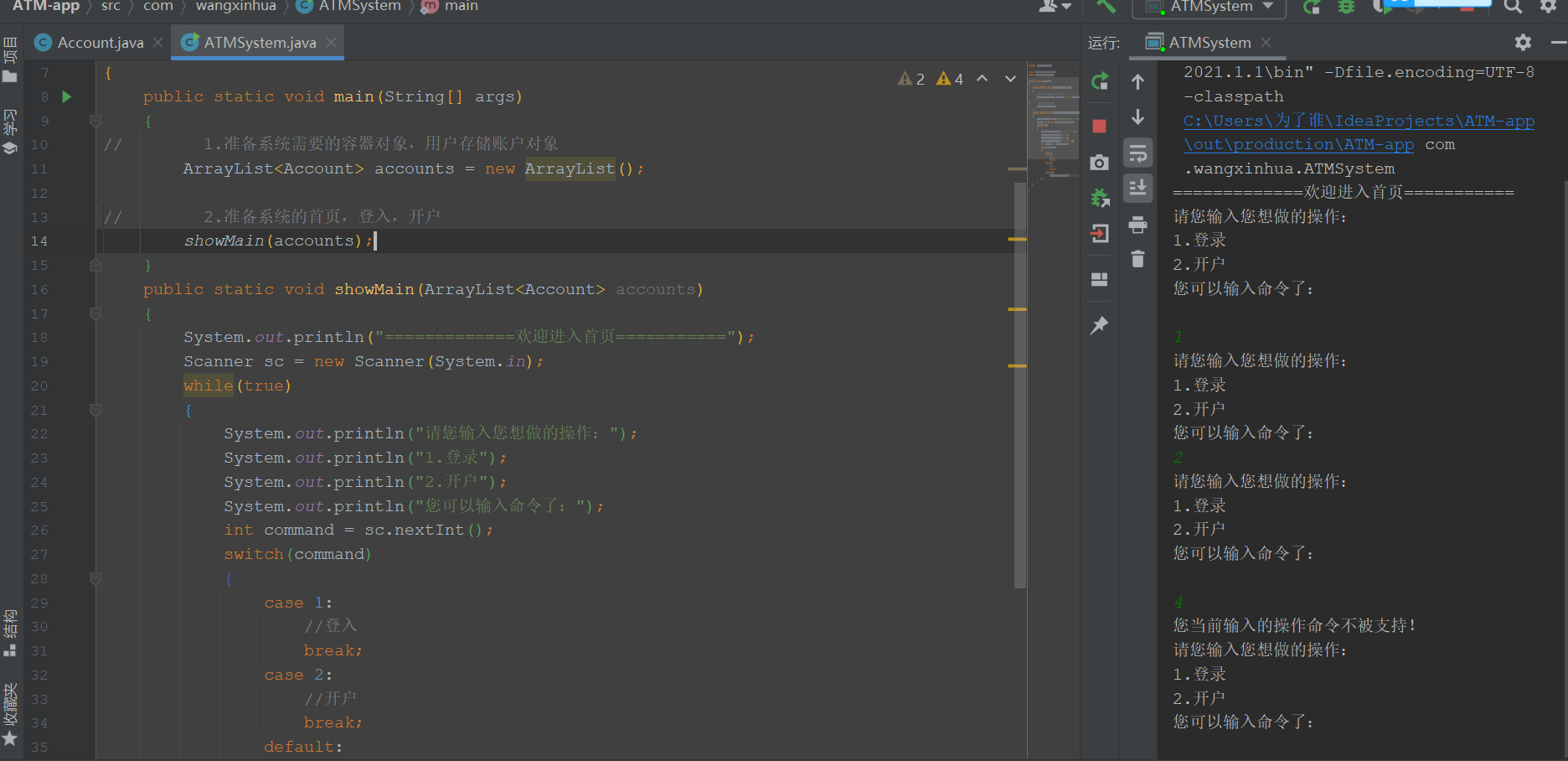Screen dimensions: 1568x761
Task: Close the ATMSystem run tab
Action: click(1266, 42)
